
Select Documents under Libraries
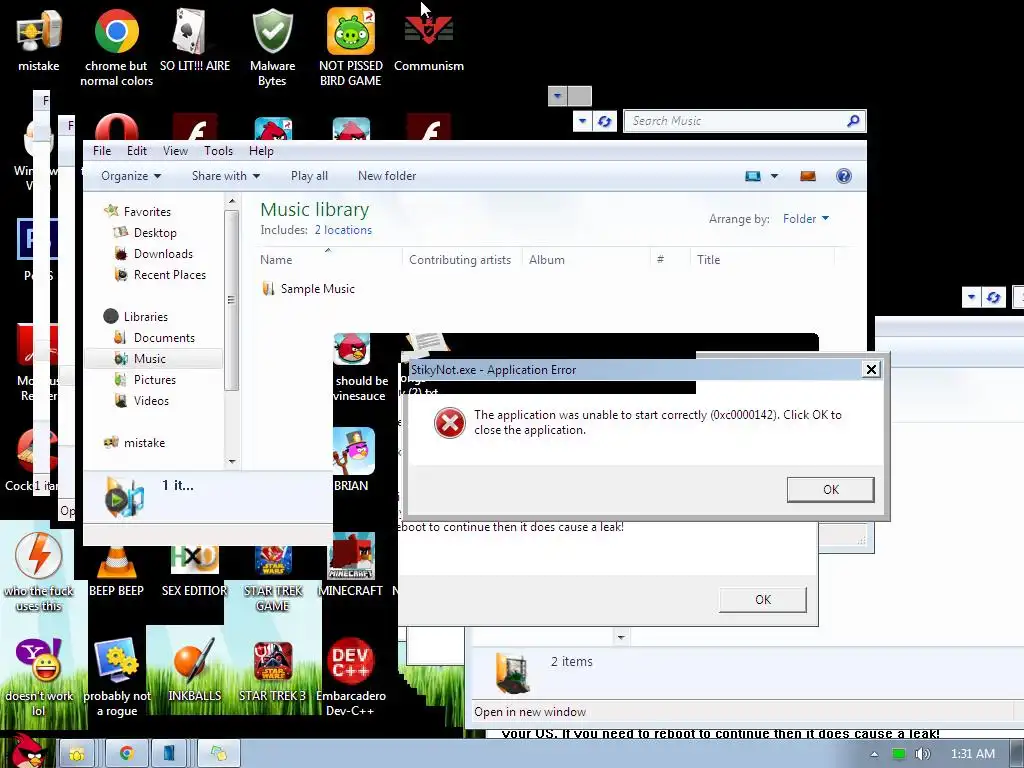154,338
